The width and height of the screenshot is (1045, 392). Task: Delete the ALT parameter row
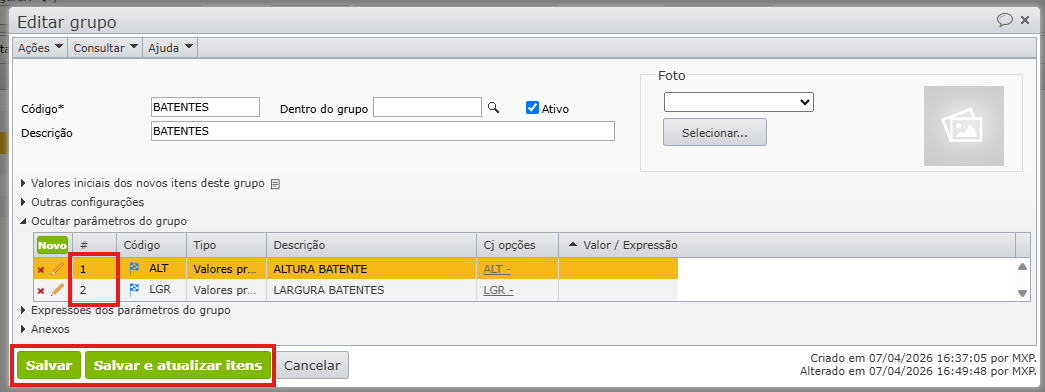point(41,270)
